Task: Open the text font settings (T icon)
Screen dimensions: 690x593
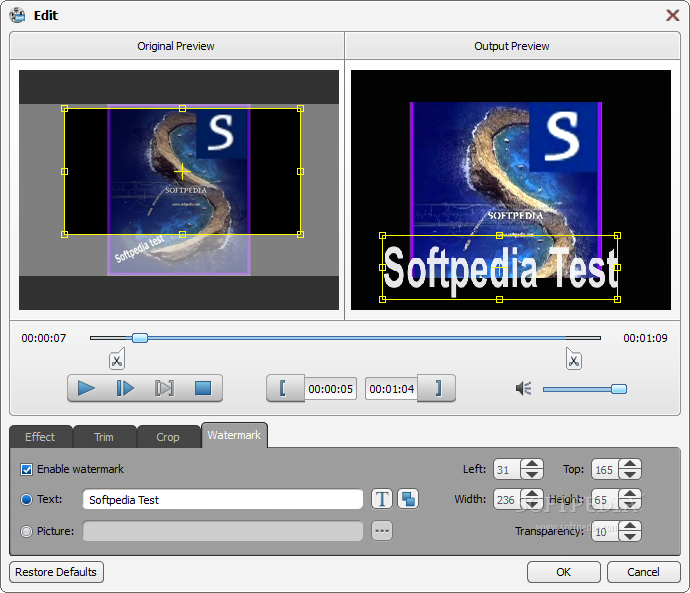Action: [x=382, y=499]
